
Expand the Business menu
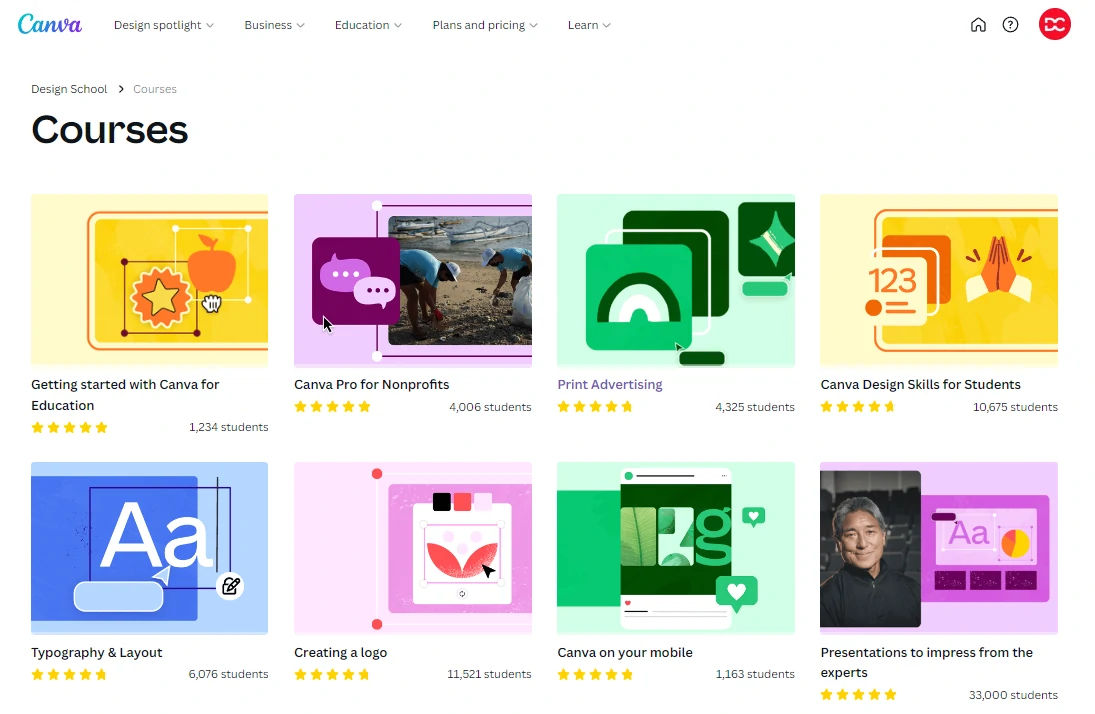[274, 25]
